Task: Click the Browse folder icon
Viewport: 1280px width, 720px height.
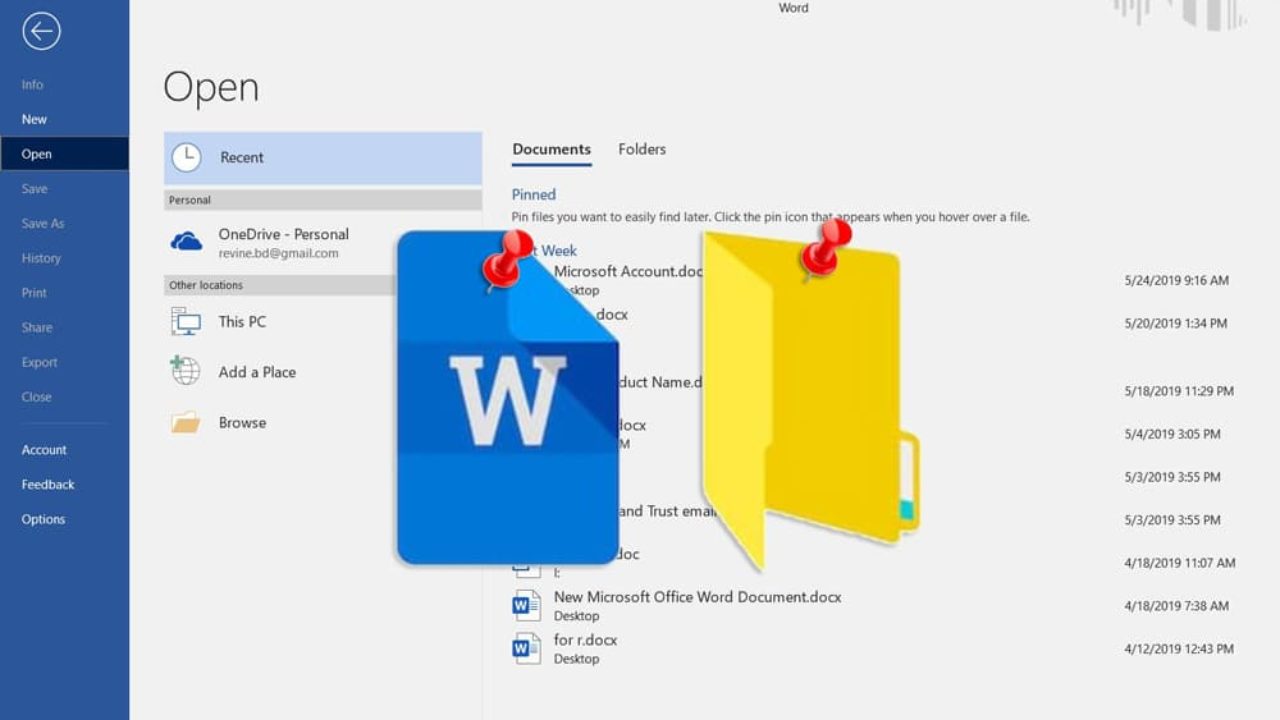Action: click(x=186, y=422)
